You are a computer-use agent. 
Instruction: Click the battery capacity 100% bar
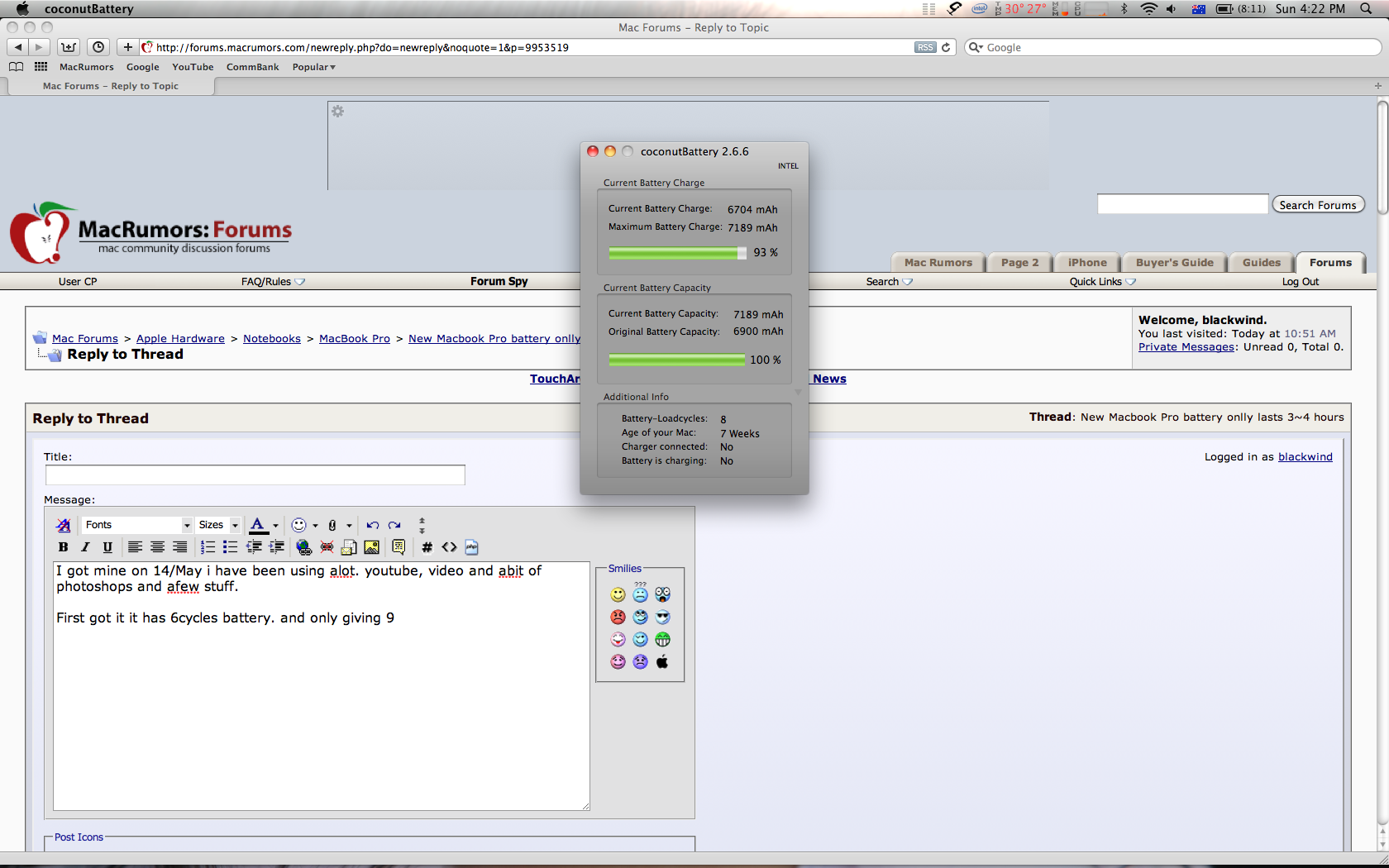click(x=677, y=360)
